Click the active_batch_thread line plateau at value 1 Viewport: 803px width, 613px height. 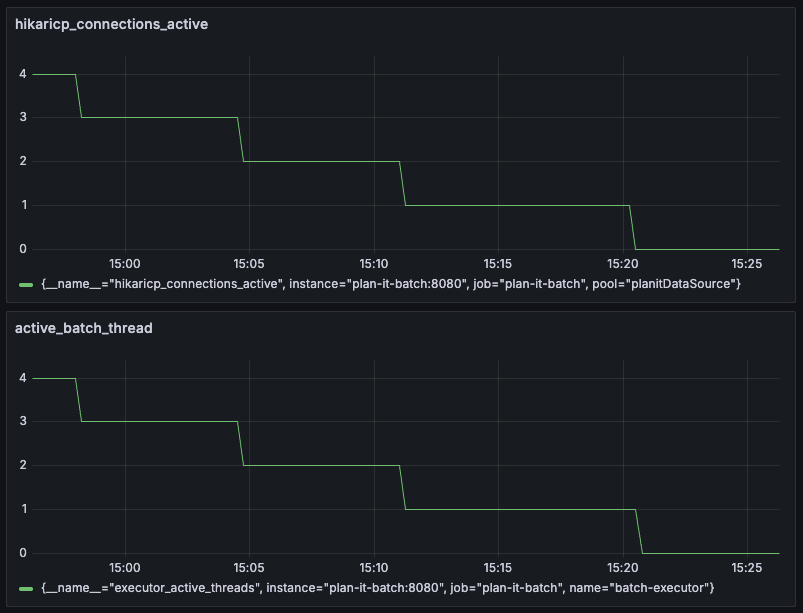coord(520,509)
